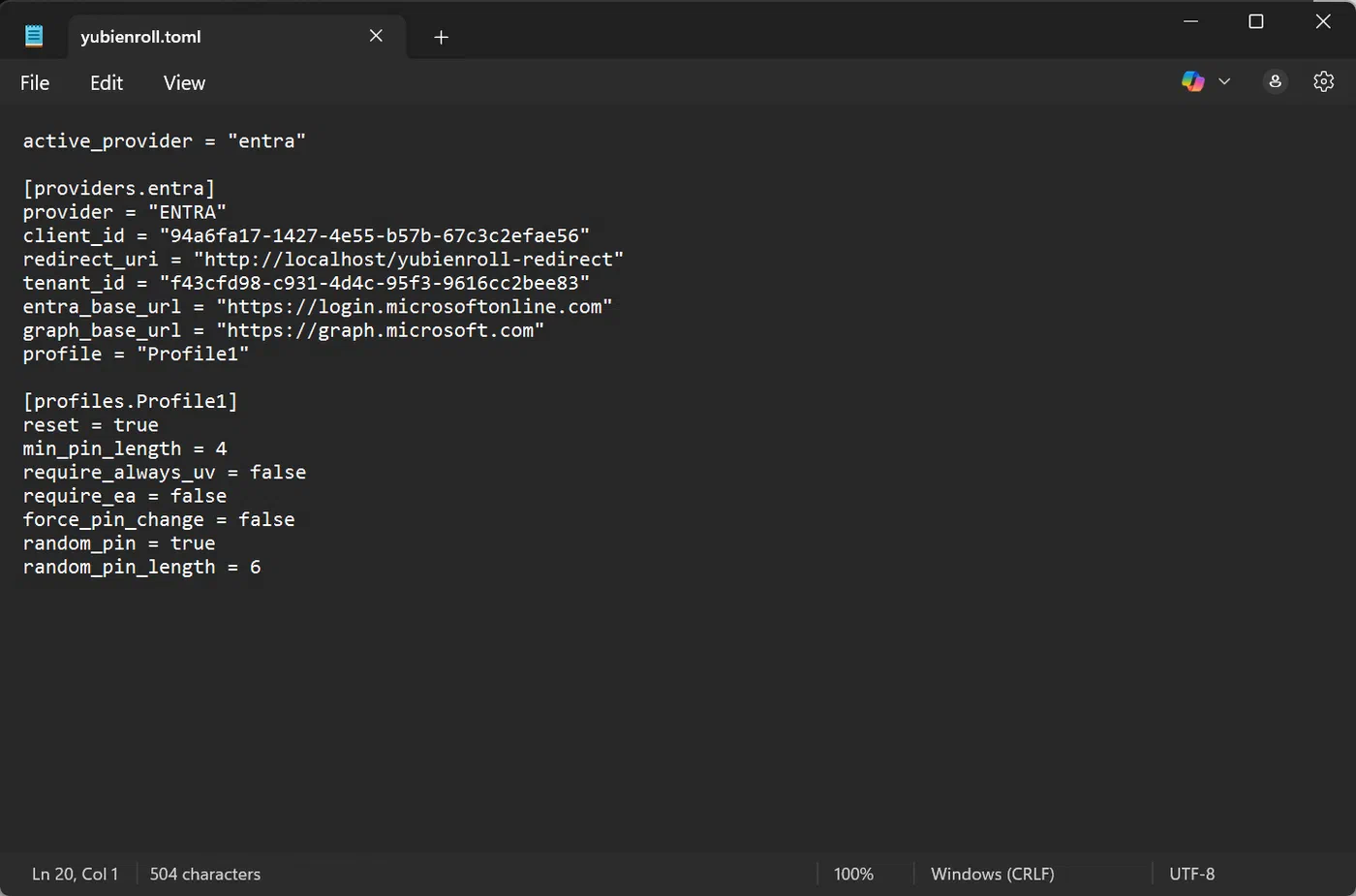The width and height of the screenshot is (1356, 896).
Task: Open the account profile icon
Action: 1276,81
